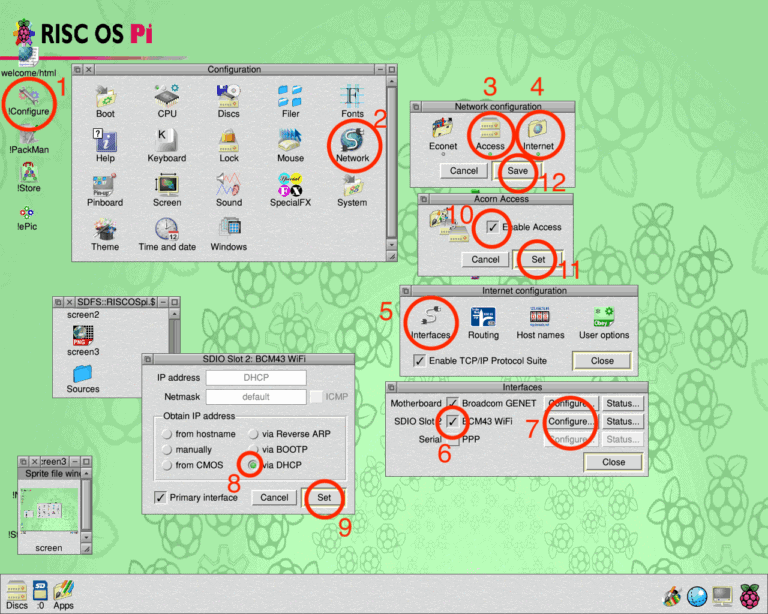Open Discs icon on icon bar

(x=17, y=594)
